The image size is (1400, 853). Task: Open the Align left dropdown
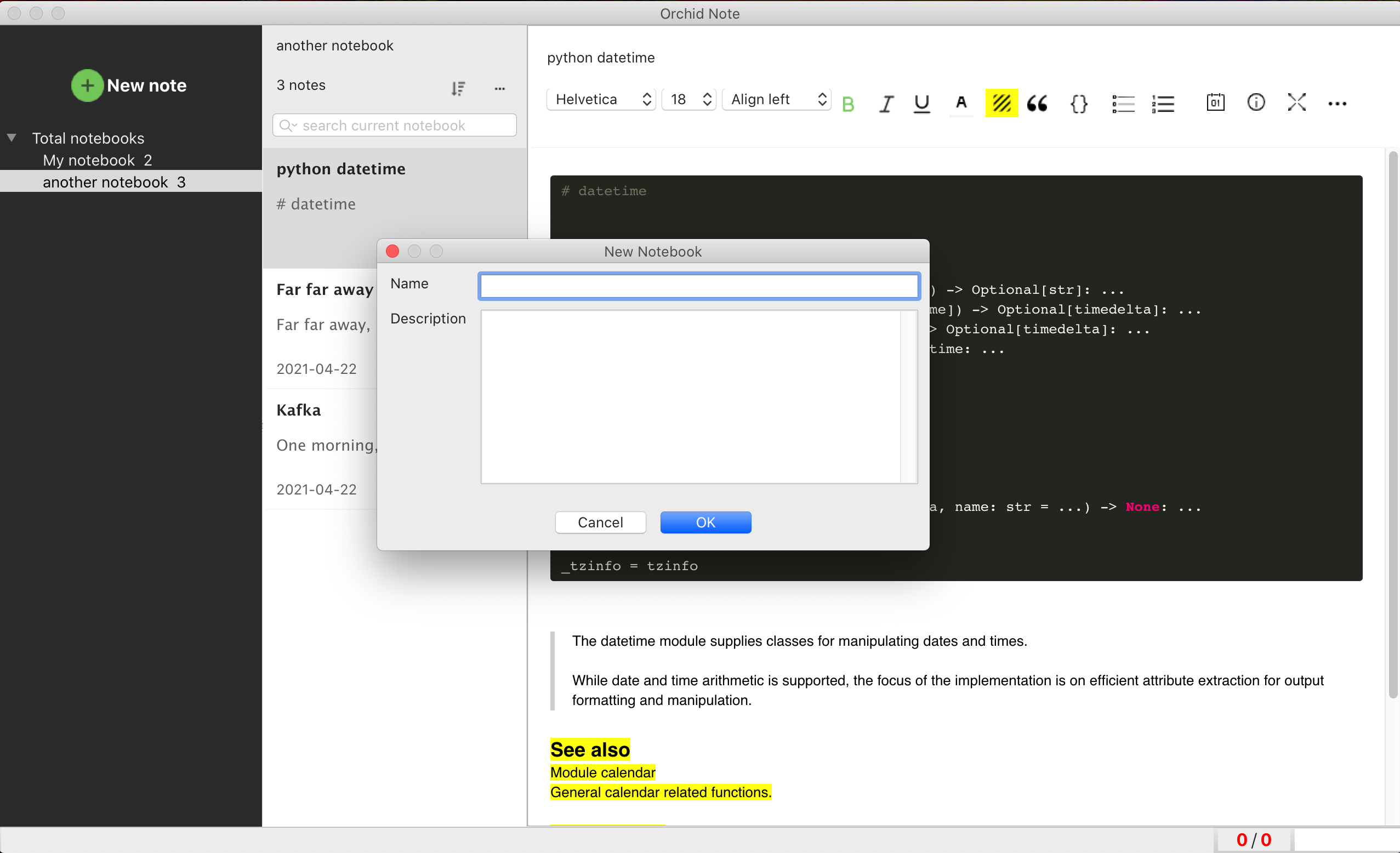click(x=776, y=99)
